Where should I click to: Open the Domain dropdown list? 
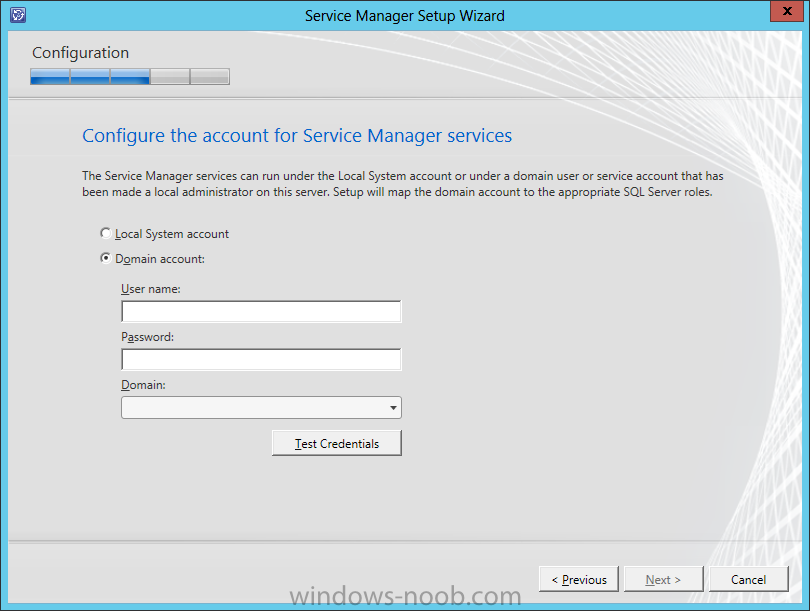(261, 408)
